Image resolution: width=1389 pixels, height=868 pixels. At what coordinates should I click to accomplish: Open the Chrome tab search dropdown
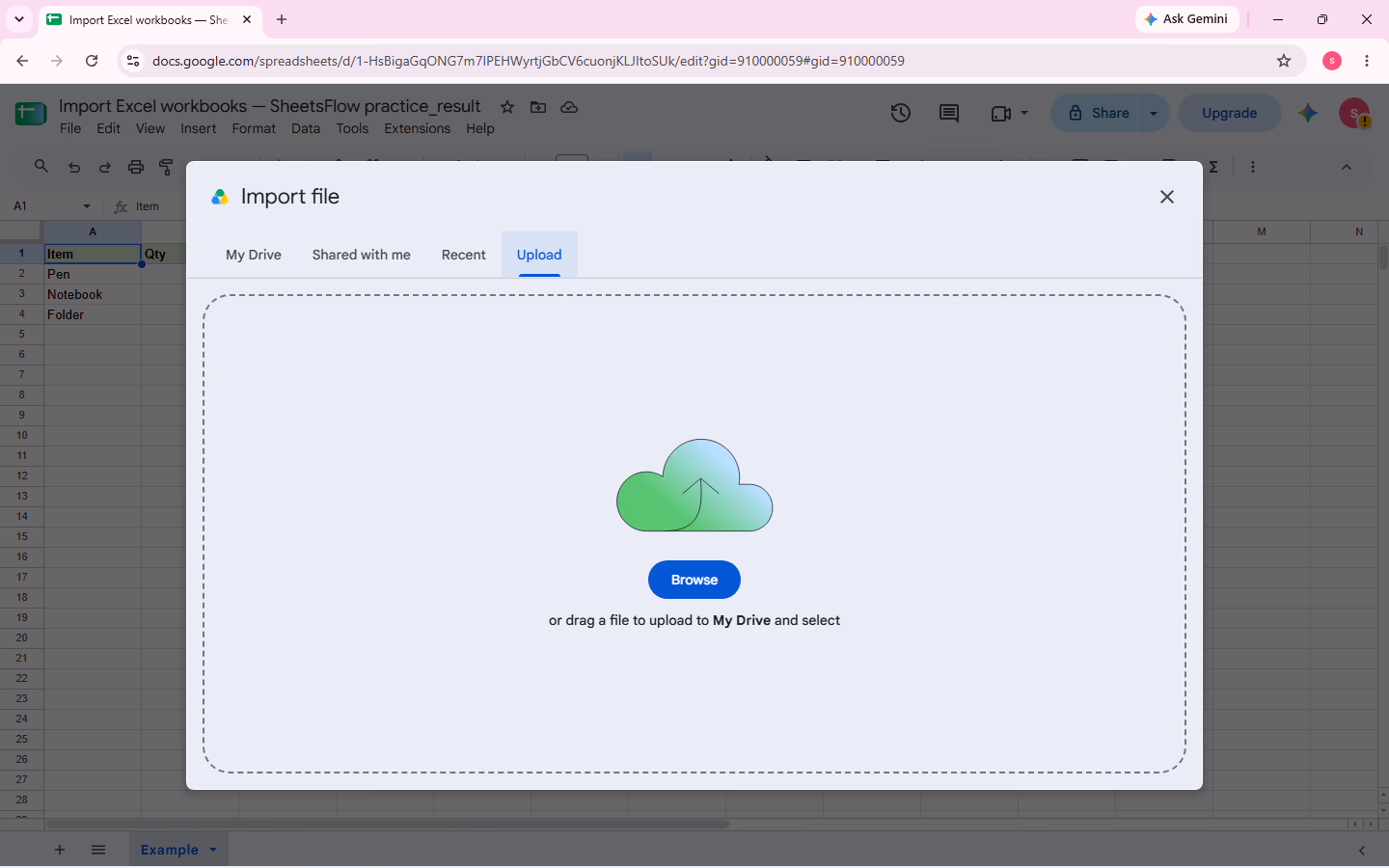19,19
